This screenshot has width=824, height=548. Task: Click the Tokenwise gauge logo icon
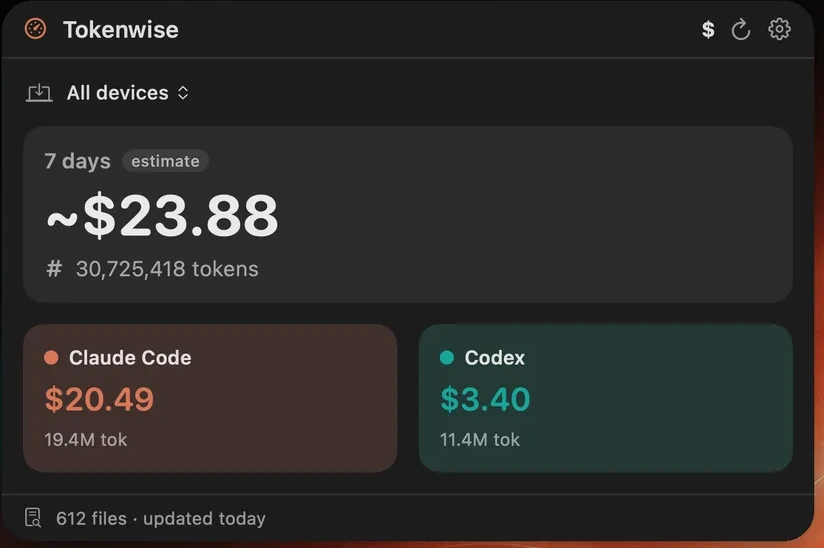coord(35,29)
